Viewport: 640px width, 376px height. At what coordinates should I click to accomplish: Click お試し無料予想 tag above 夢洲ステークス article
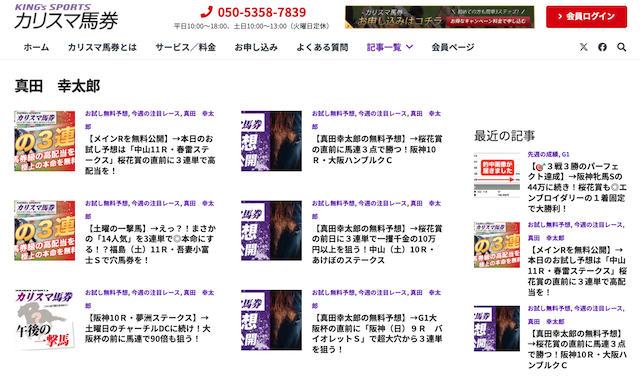pyautogui.click(x=106, y=293)
